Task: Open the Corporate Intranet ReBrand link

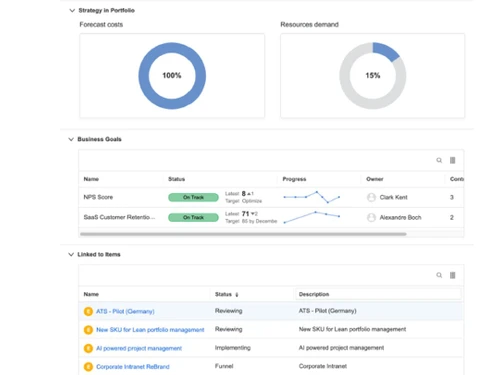Action: 133,367
